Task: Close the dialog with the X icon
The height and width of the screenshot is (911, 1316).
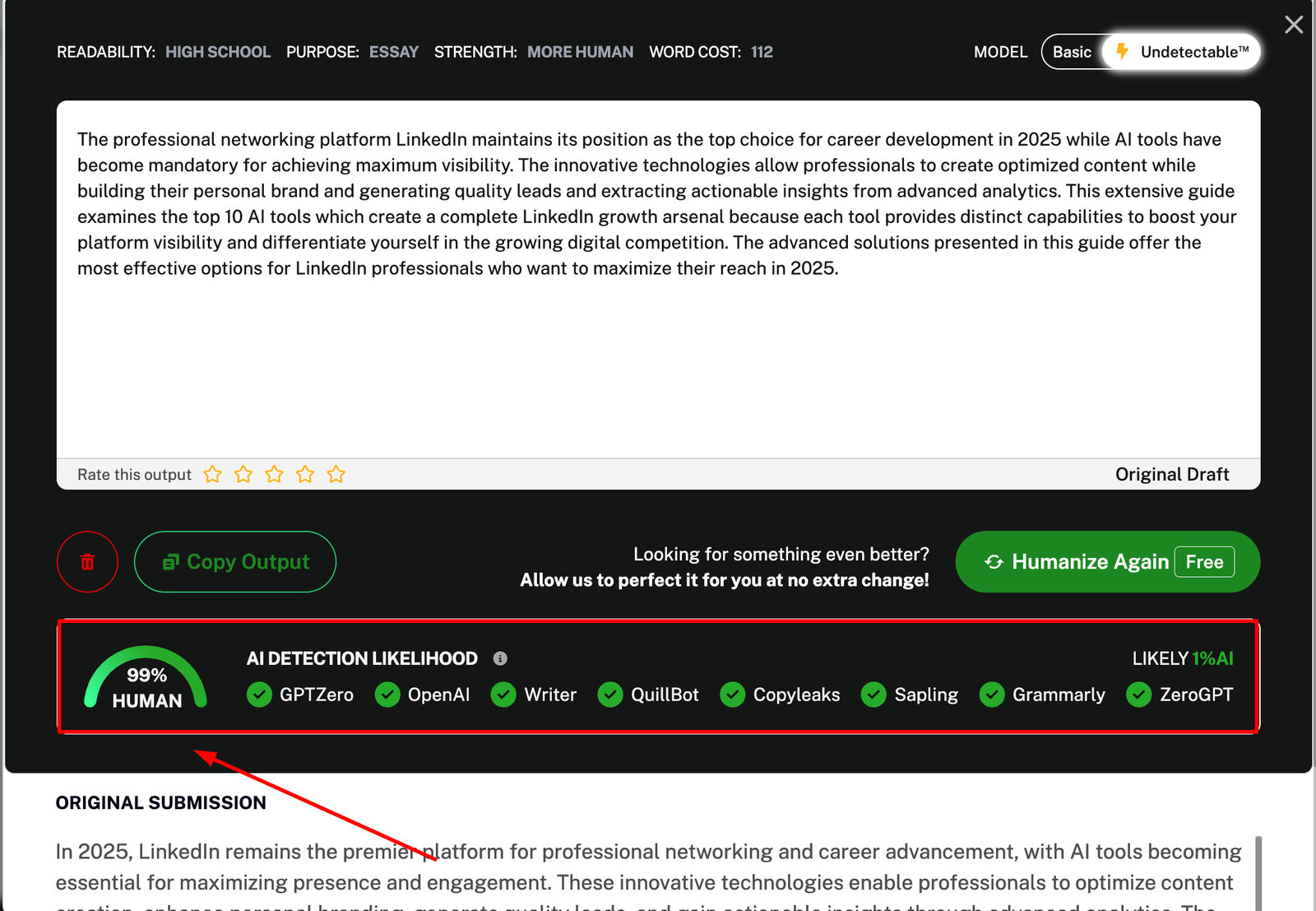Action: pos(1294,25)
